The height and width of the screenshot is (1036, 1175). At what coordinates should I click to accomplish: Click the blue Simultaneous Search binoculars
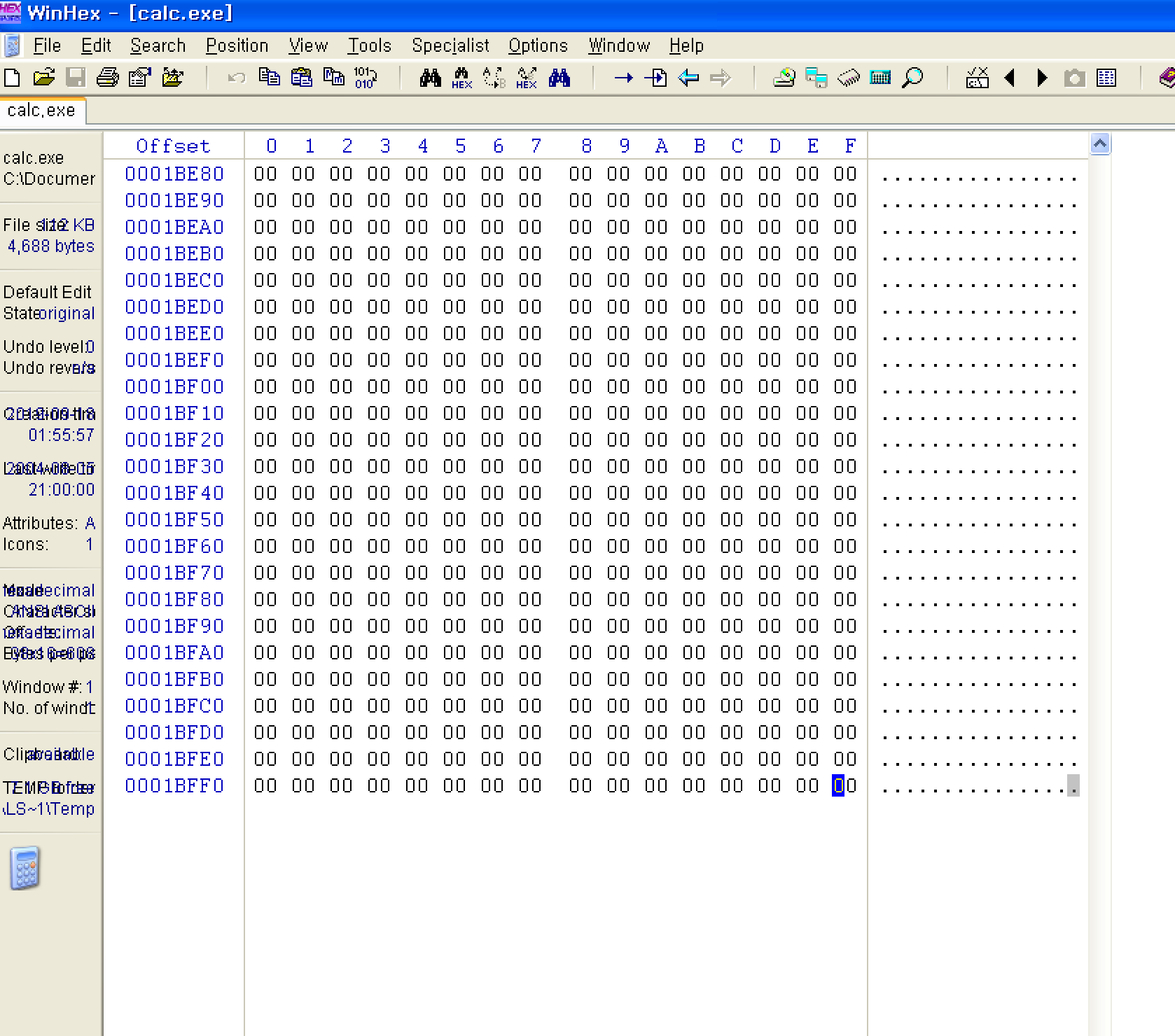coord(559,78)
